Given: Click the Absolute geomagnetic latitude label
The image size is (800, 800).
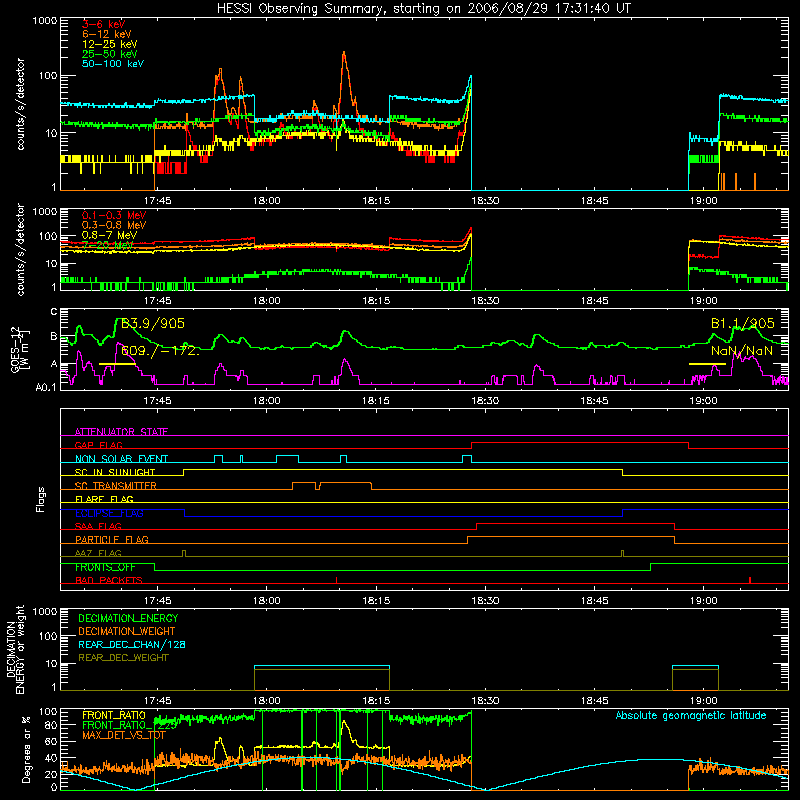Looking at the screenshot, I should click(x=691, y=716).
